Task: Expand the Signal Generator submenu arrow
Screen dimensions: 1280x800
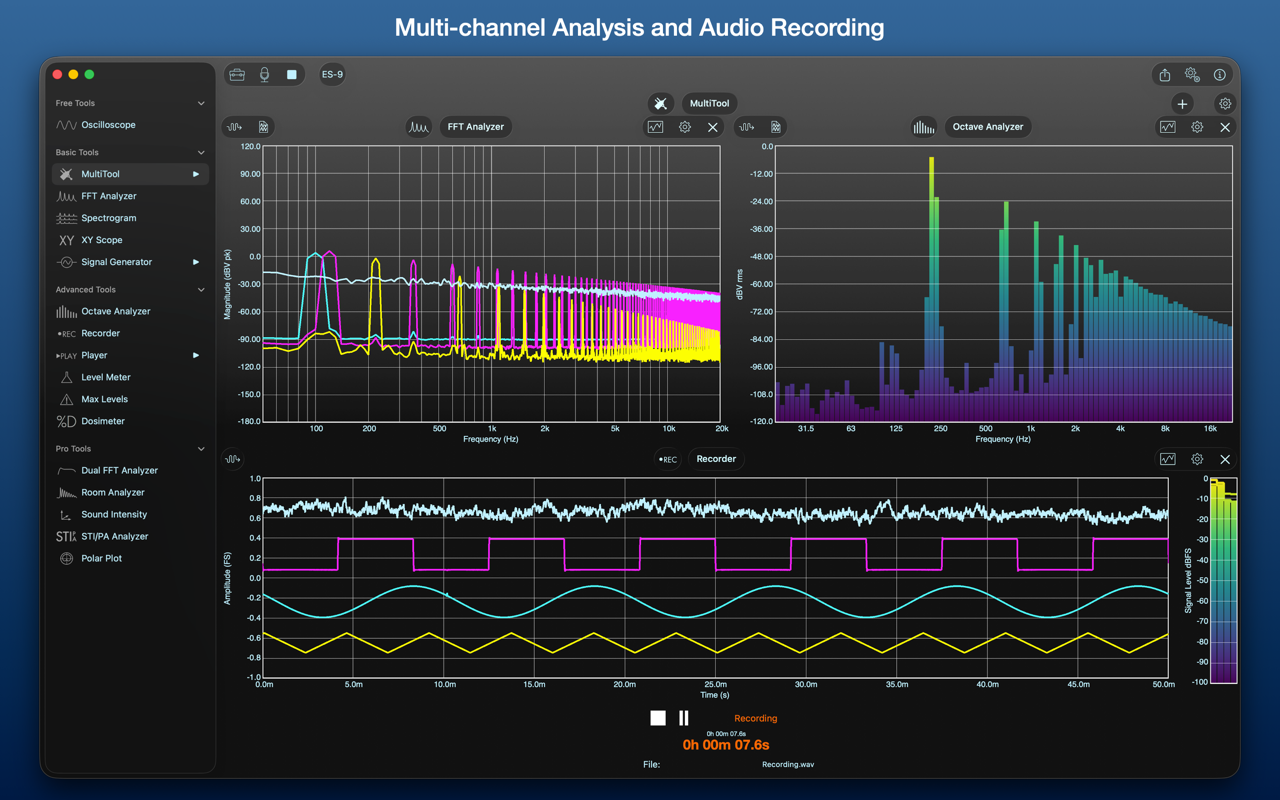Action: pos(196,262)
